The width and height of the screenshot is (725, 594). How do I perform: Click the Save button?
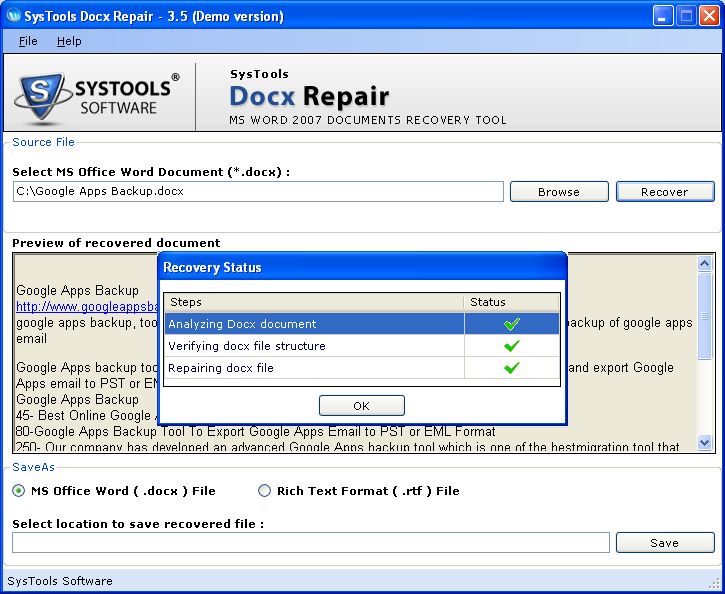coord(665,542)
